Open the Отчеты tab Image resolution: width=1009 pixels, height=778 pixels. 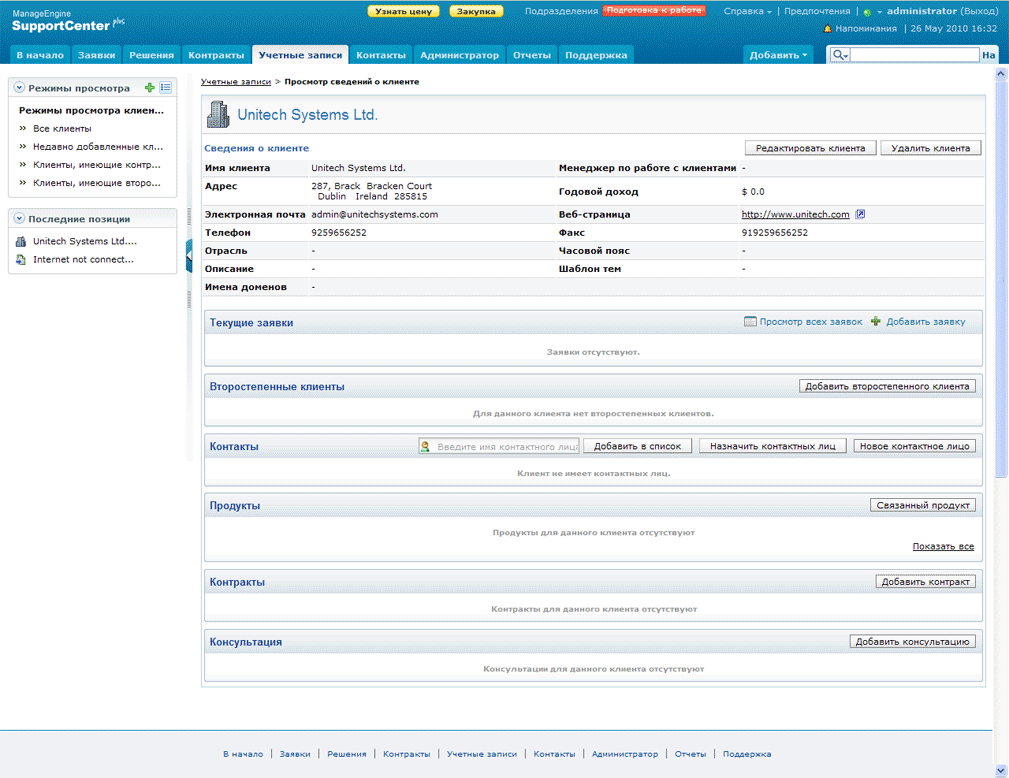pos(532,55)
